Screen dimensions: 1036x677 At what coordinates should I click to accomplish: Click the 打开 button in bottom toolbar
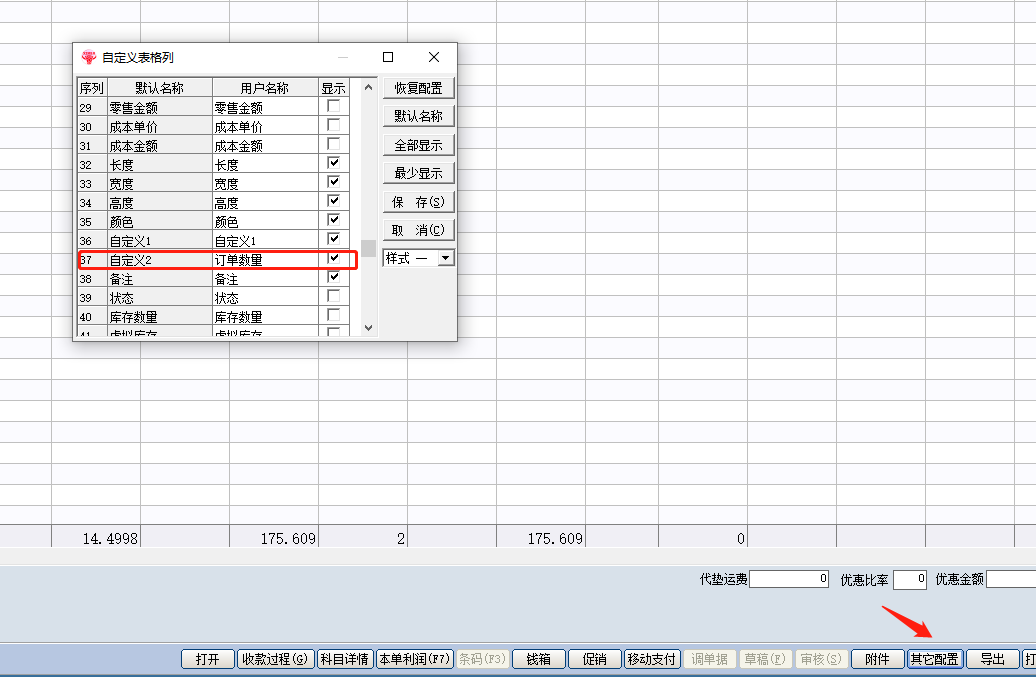tap(207, 659)
